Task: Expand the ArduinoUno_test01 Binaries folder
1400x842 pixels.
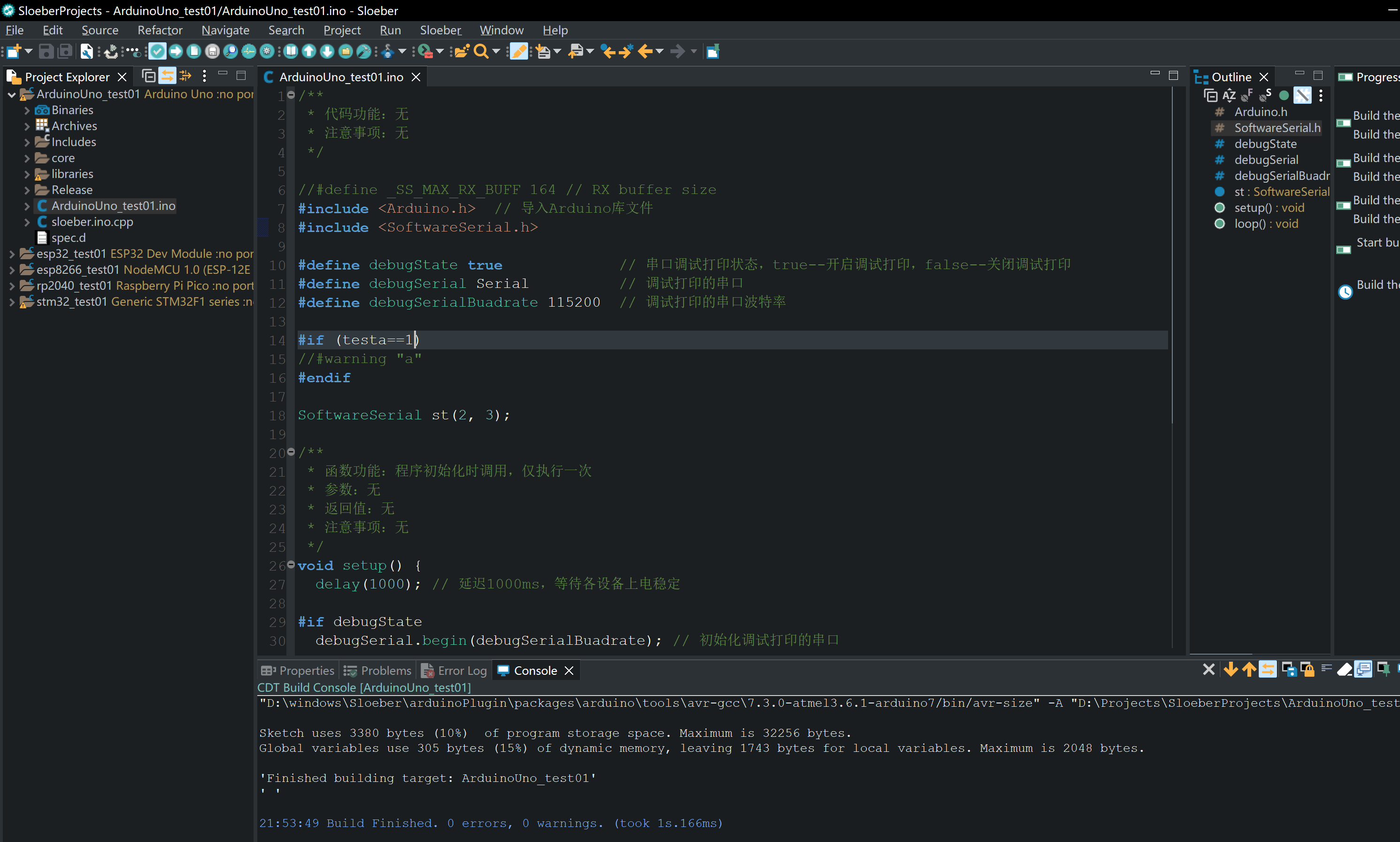Action: (26, 109)
